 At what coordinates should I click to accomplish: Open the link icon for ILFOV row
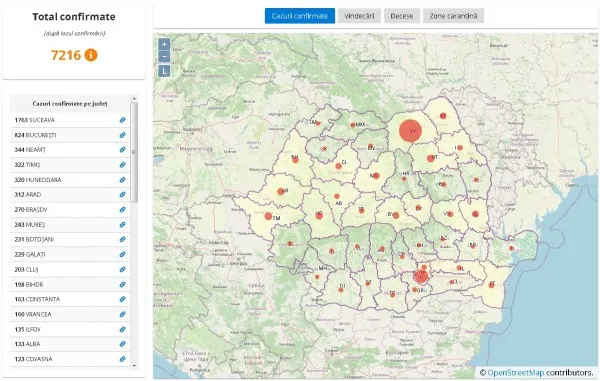[x=122, y=329]
